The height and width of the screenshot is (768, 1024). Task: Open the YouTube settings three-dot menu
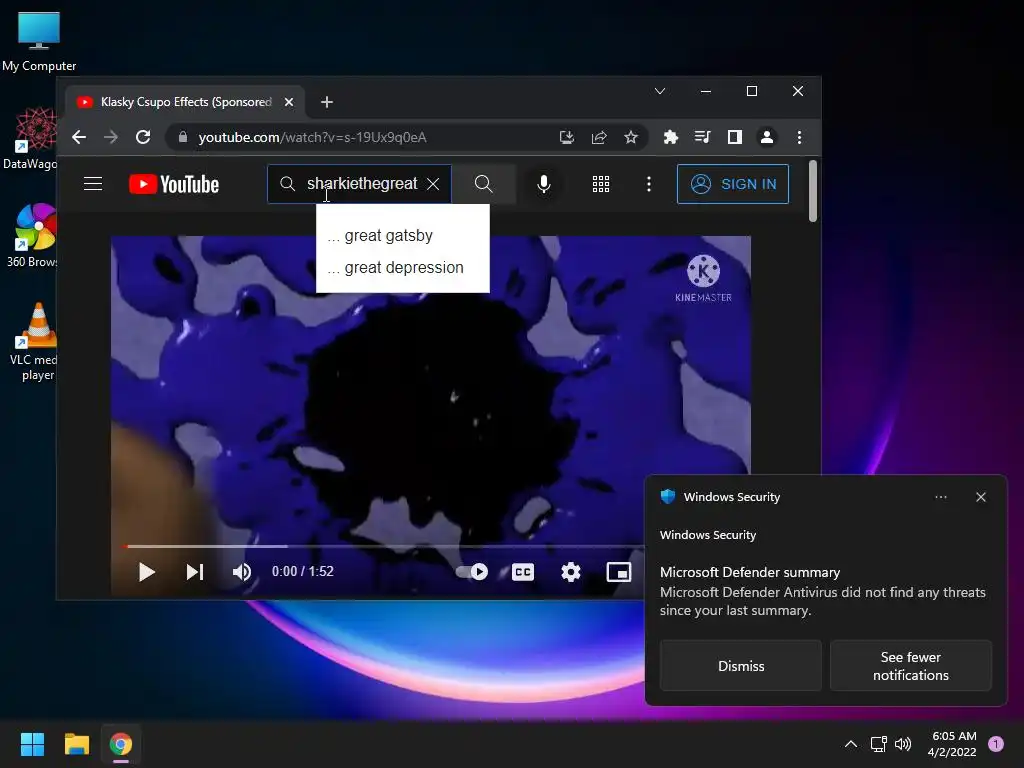click(648, 184)
